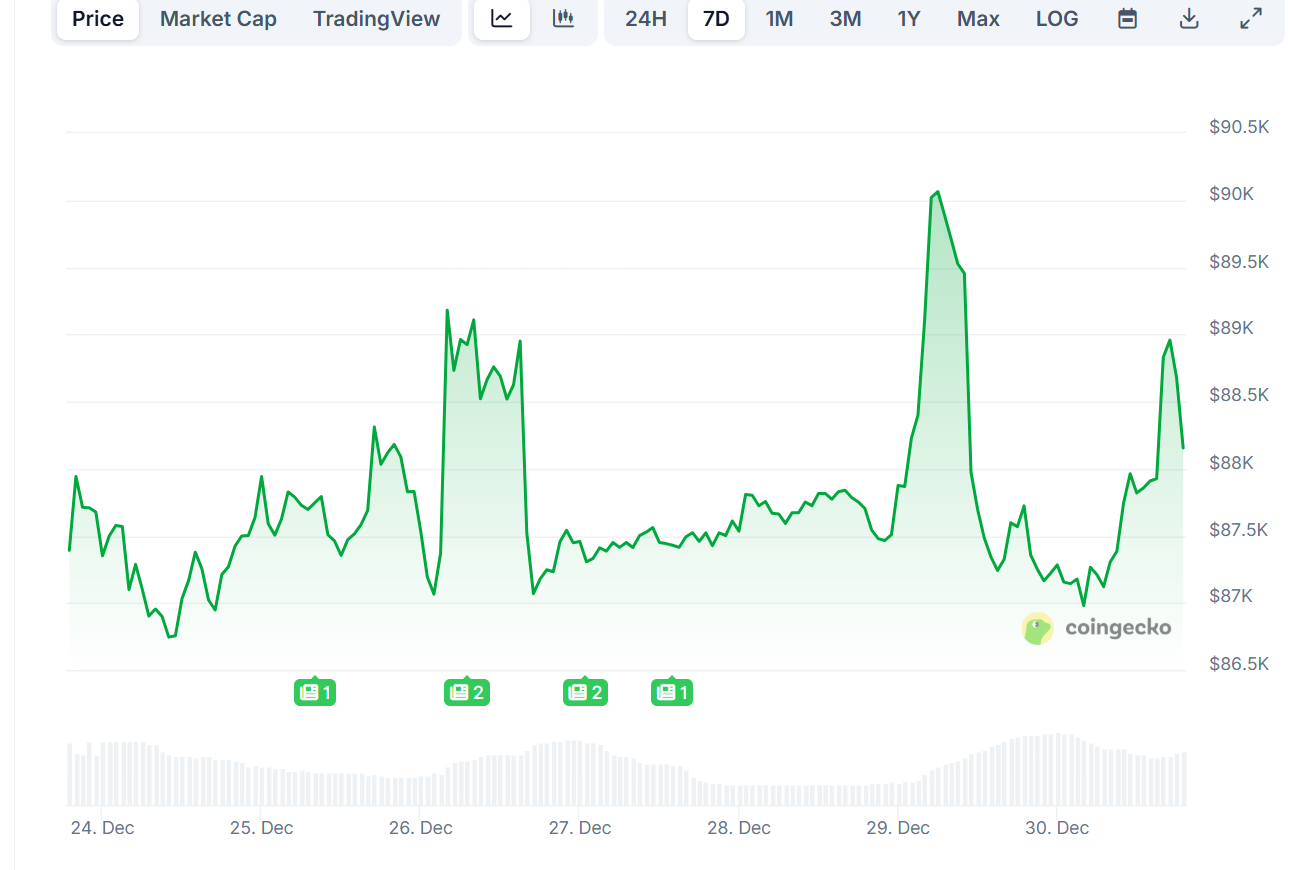Image resolution: width=1294 pixels, height=870 pixels.
Task: Open news marker with 2 near 27 Dec
Action: pyautogui.click(x=585, y=692)
